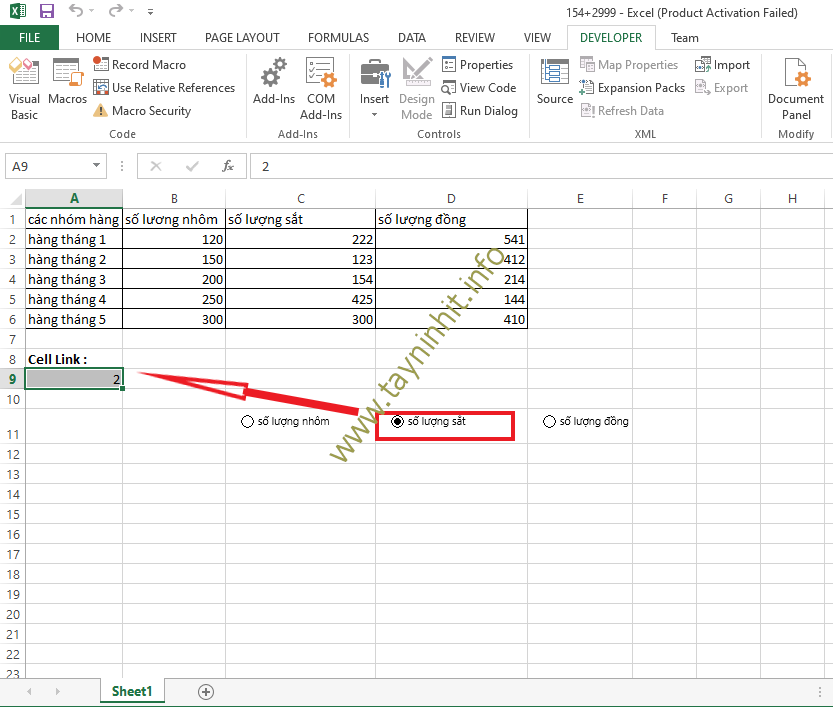Screen dimensions: 833x707
Task: Expand the Insert controls dropdown
Action: click(x=375, y=114)
